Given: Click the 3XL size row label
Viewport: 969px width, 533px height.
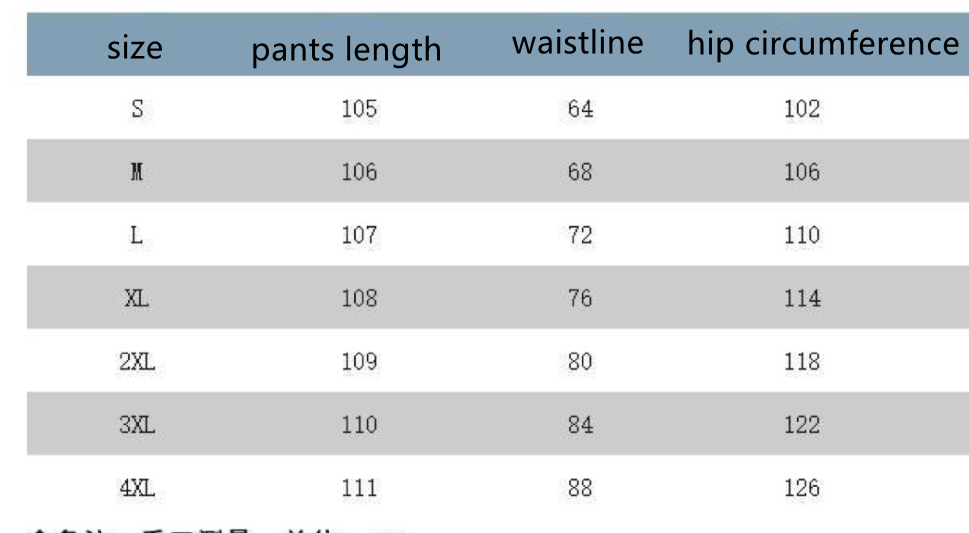Looking at the screenshot, I should point(137,425).
